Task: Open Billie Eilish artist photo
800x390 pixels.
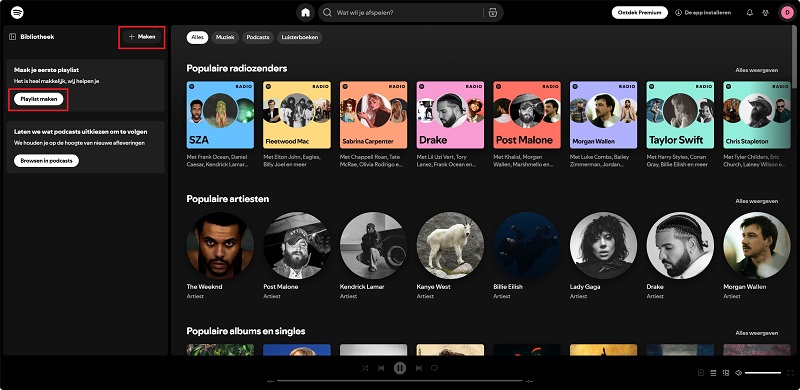Action: [527, 246]
